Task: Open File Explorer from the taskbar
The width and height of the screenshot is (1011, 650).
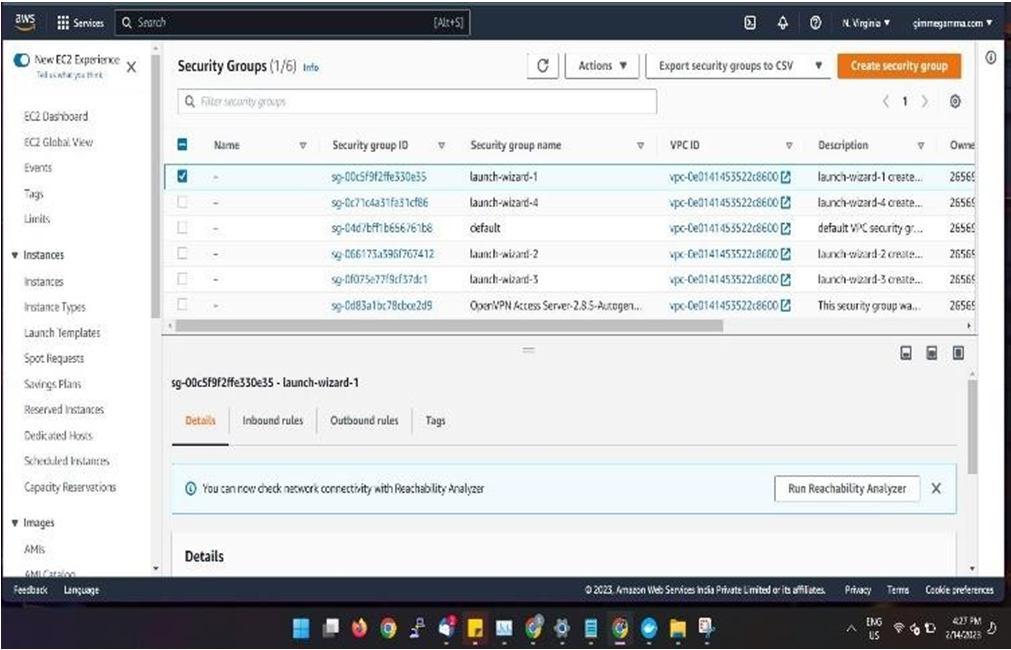Action: point(677,627)
